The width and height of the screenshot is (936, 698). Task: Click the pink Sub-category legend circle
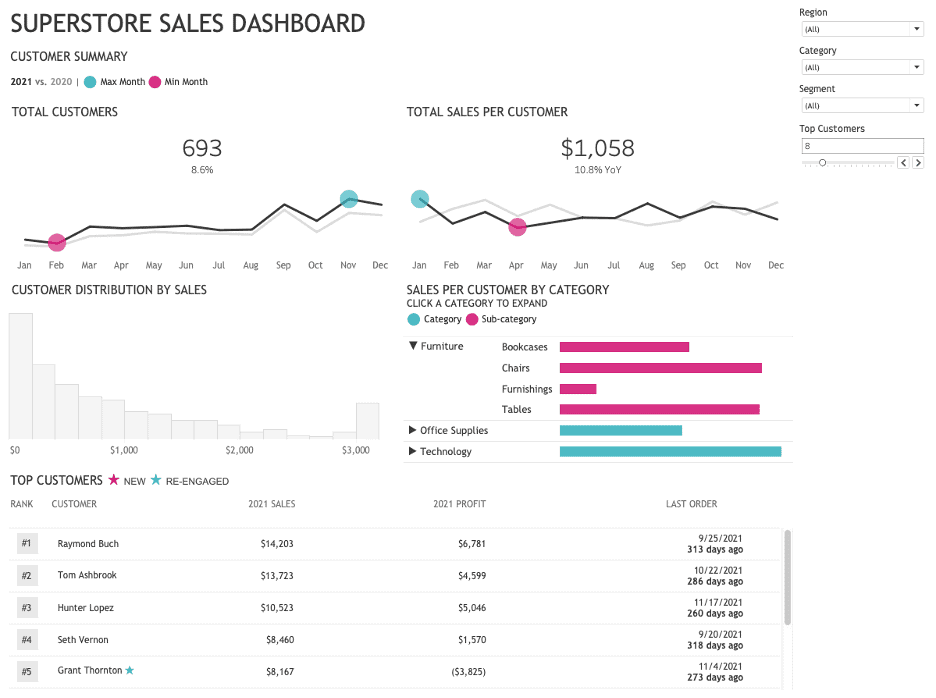tap(472, 319)
